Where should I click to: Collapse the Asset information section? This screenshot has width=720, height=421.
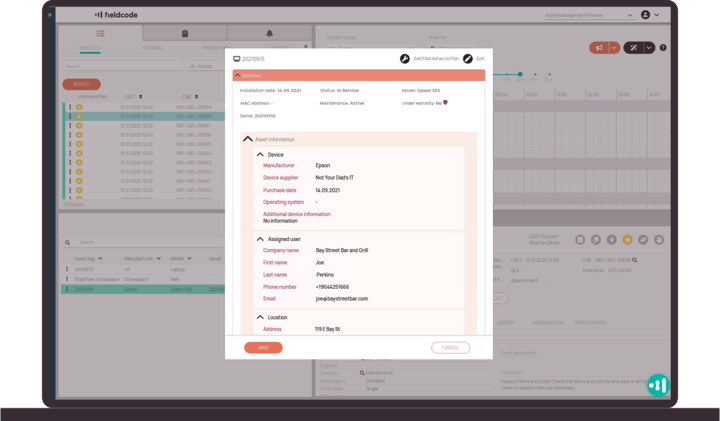coord(248,139)
